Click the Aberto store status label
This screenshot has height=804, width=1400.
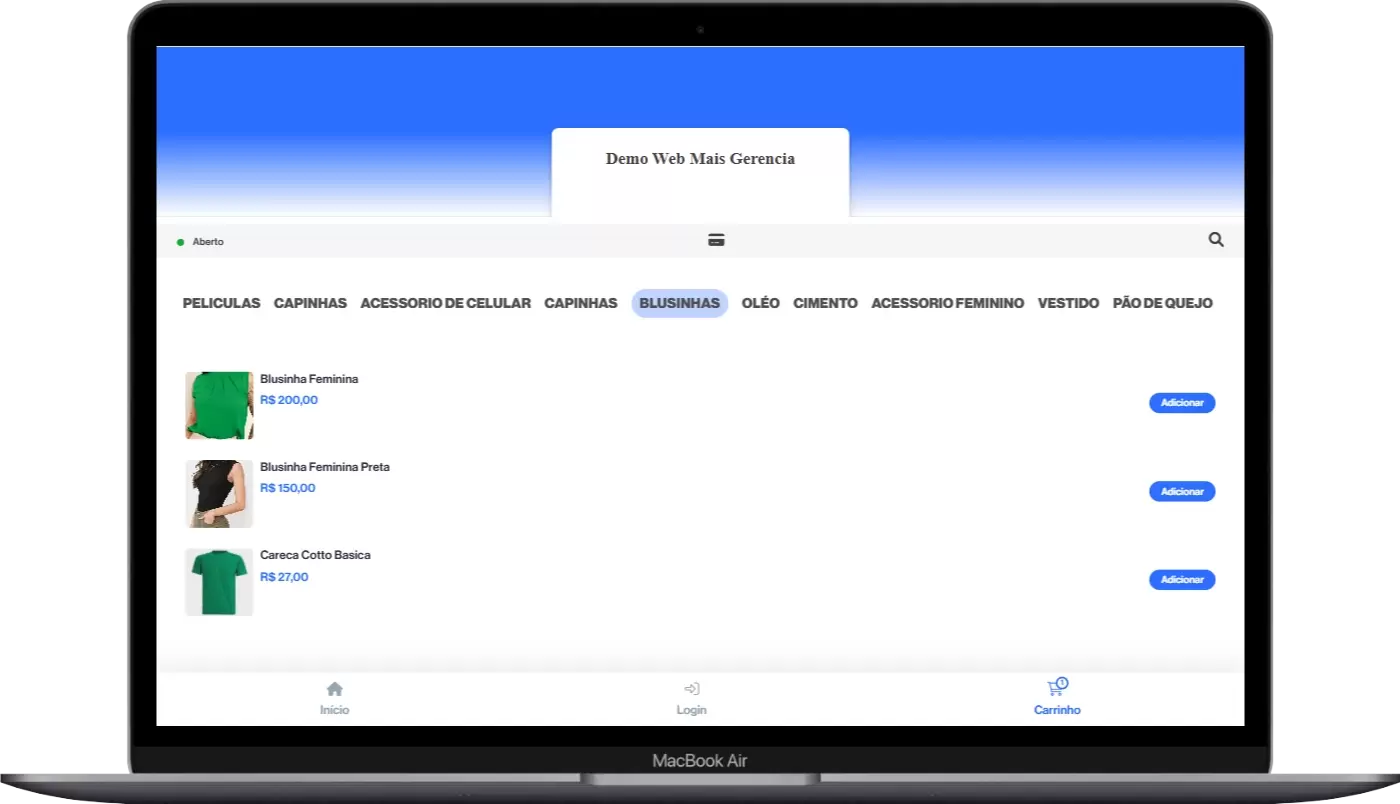pyautogui.click(x=207, y=241)
